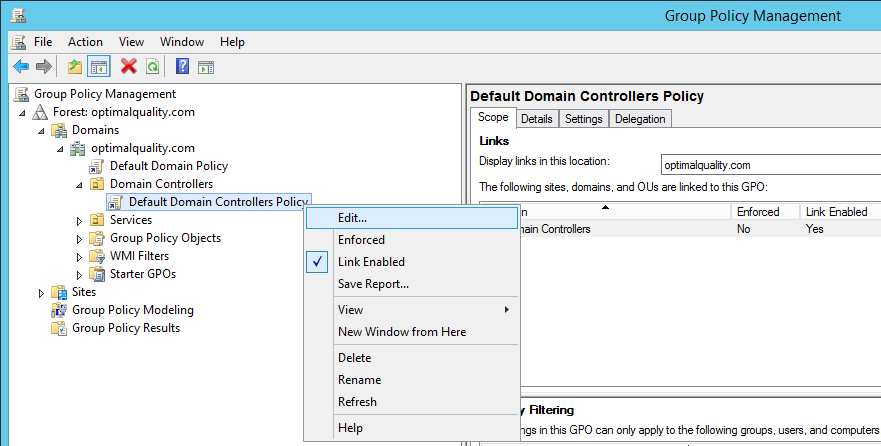Image resolution: width=881 pixels, height=446 pixels.
Task: Click the Up One Level folder icon
Action: 75,67
